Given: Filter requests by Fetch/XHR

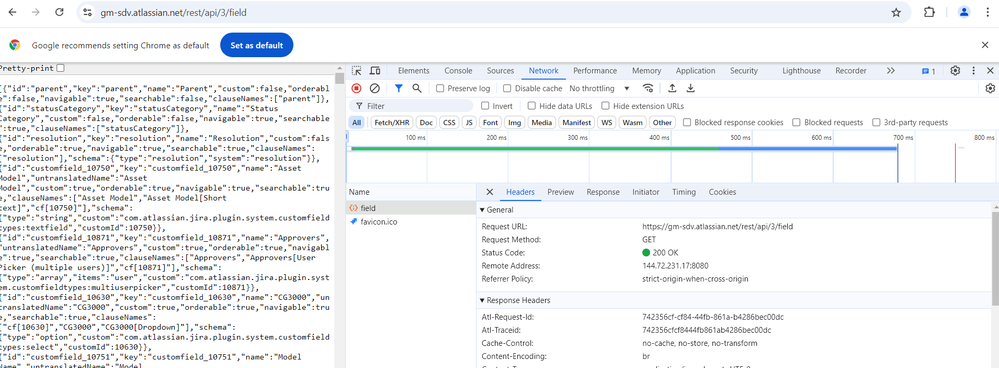Looking at the screenshot, I should click(x=391, y=122).
